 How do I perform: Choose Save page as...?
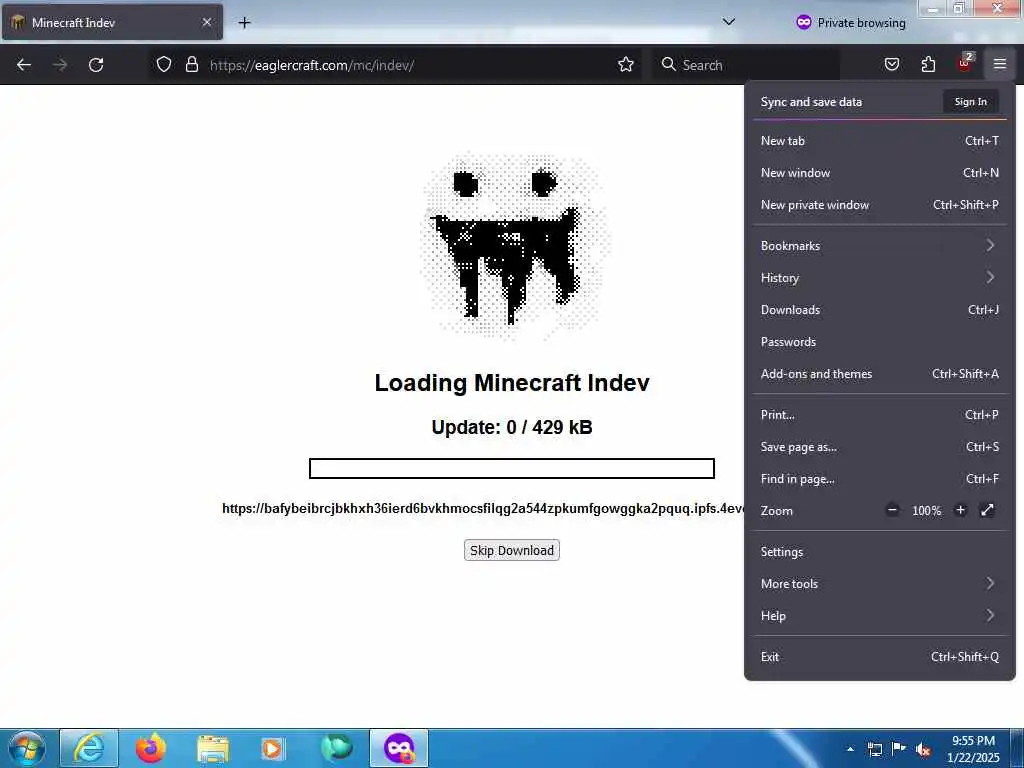coord(879,447)
